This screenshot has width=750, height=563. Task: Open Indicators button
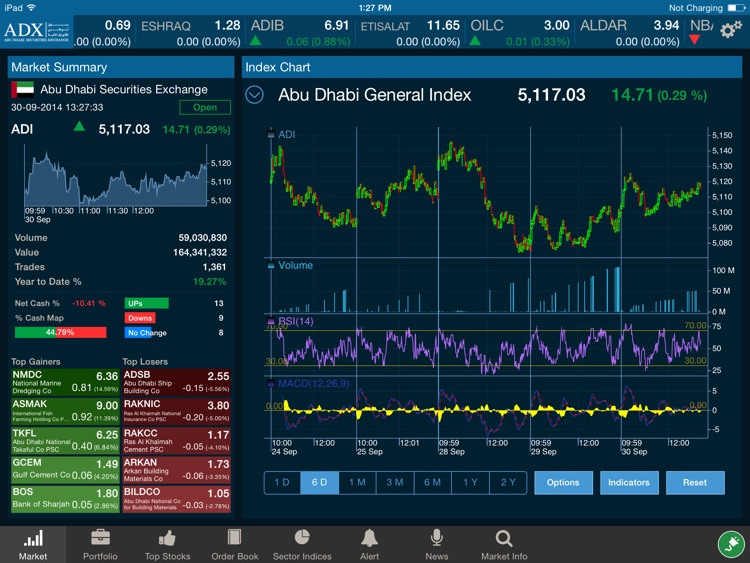[629, 483]
